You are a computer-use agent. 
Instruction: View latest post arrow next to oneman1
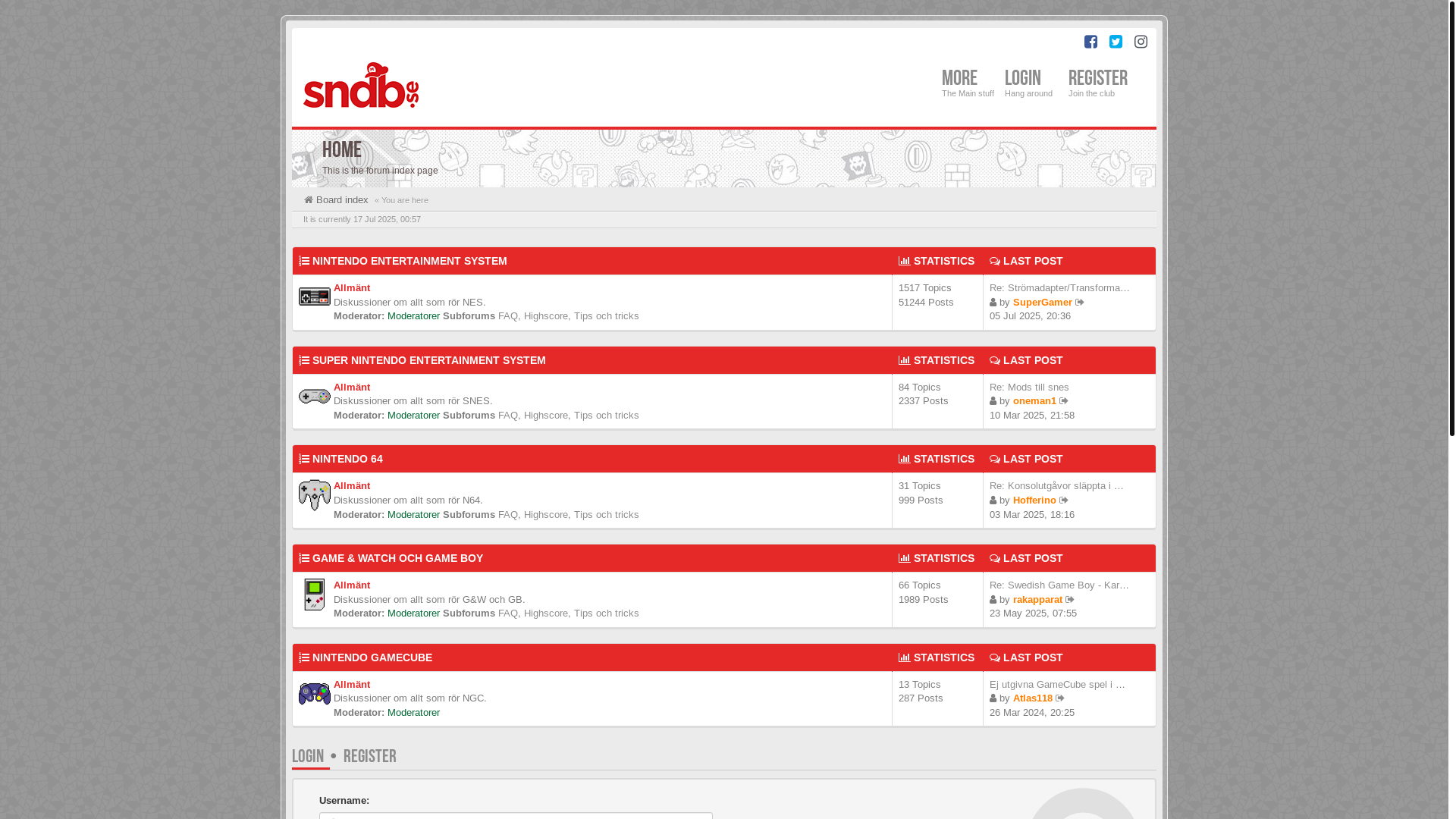click(1064, 401)
